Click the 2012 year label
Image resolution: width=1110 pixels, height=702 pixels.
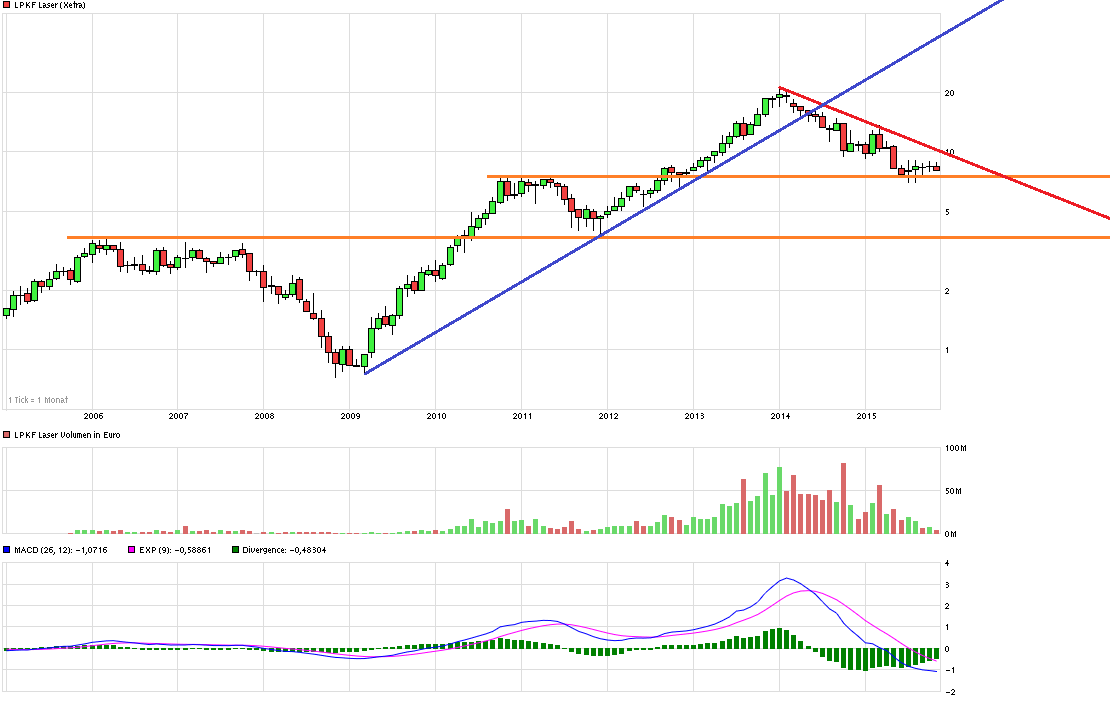(x=608, y=416)
